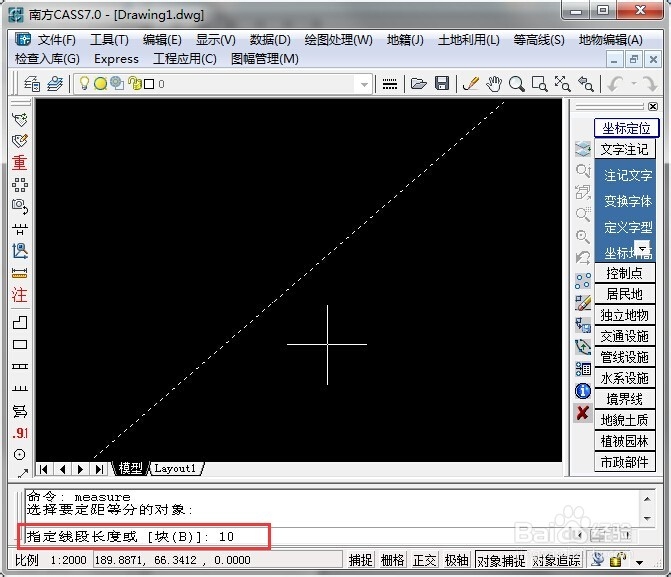Screen dimensions: 671x577
Task: Click the save diskette icon
Action: pyautogui.click(x=442, y=83)
